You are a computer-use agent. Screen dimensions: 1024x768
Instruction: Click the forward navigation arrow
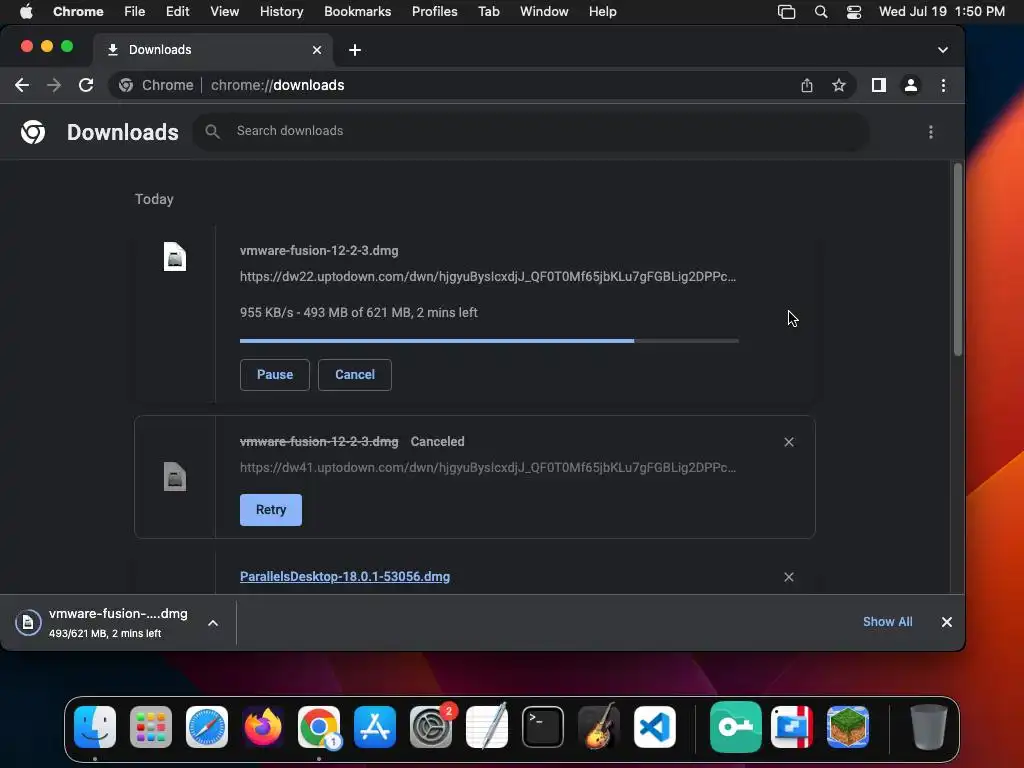(x=54, y=85)
